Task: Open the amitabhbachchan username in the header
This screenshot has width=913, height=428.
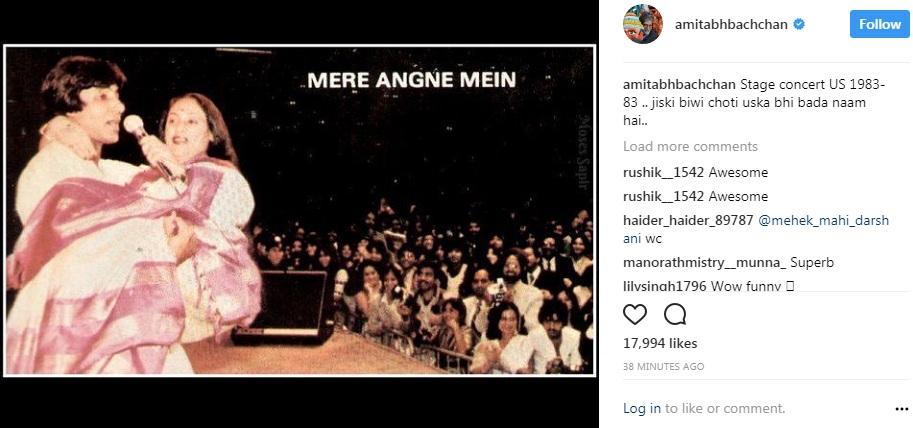Action: click(731, 24)
